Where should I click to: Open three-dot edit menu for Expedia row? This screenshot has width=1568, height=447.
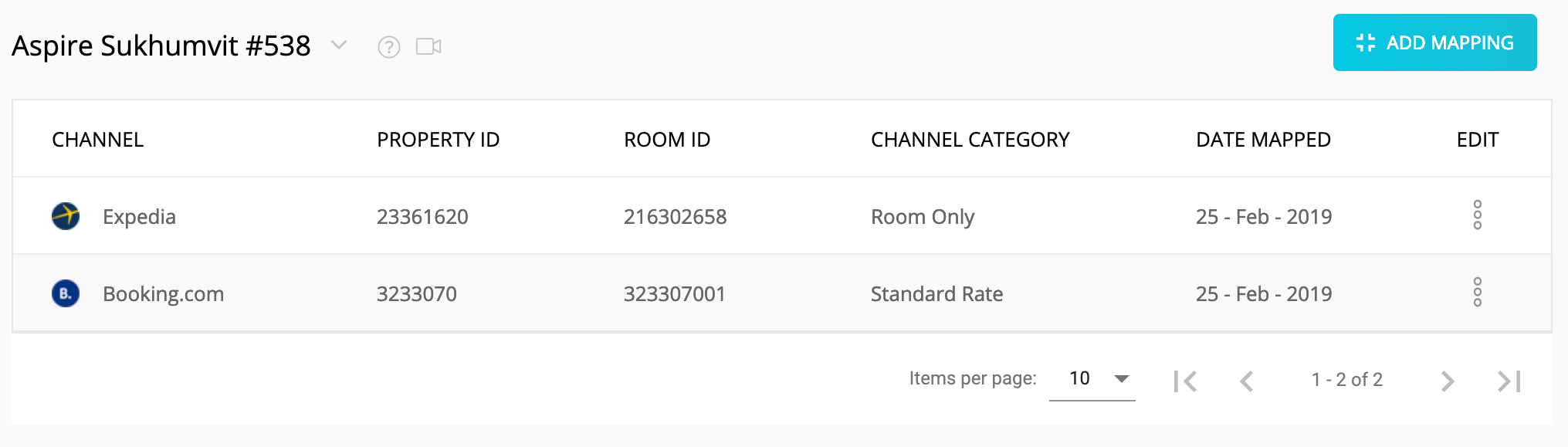tap(1477, 215)
